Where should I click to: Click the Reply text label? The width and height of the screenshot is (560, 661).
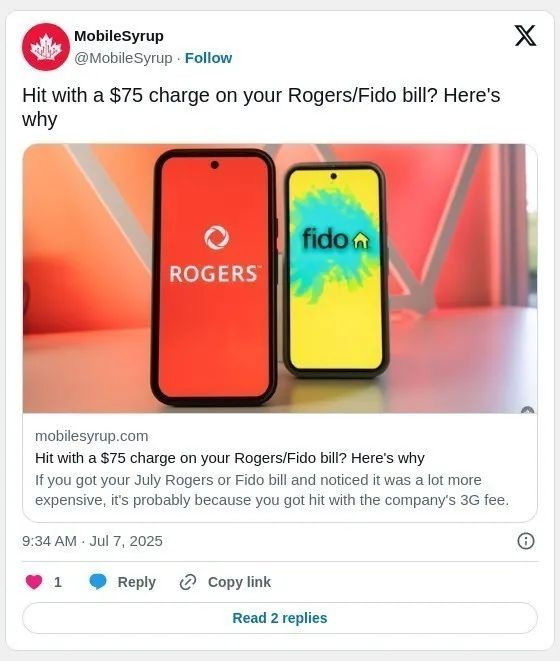137,582
